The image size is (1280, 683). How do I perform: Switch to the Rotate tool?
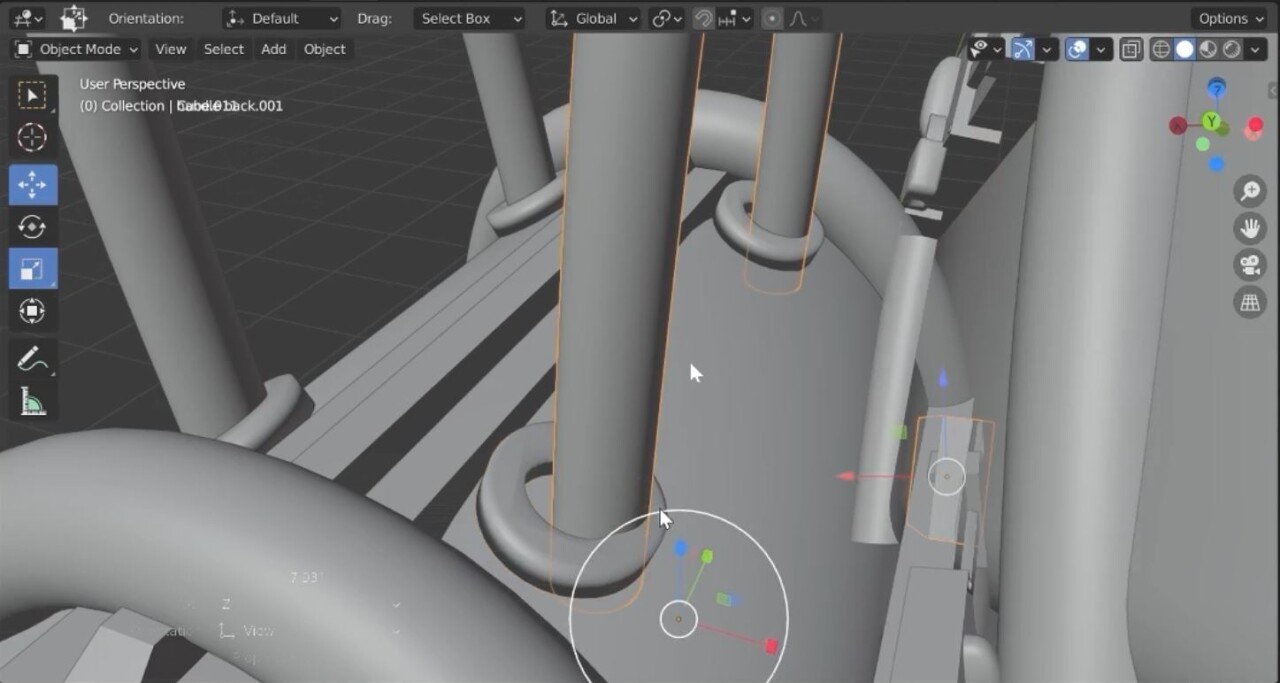(x=32, y=227)
